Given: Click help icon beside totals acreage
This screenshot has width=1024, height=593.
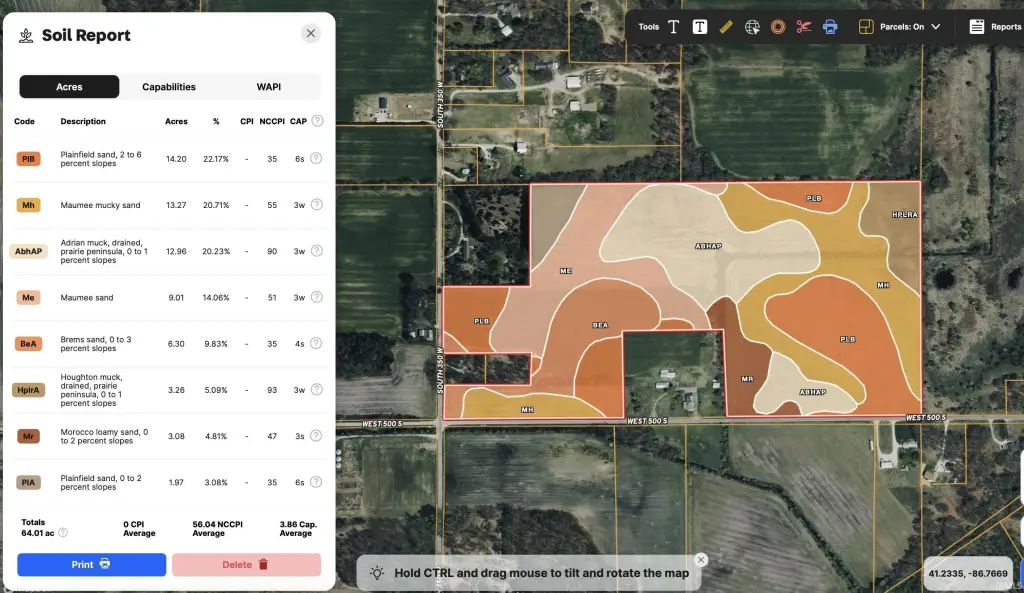Looking at the screenshot, I should 63,533.
